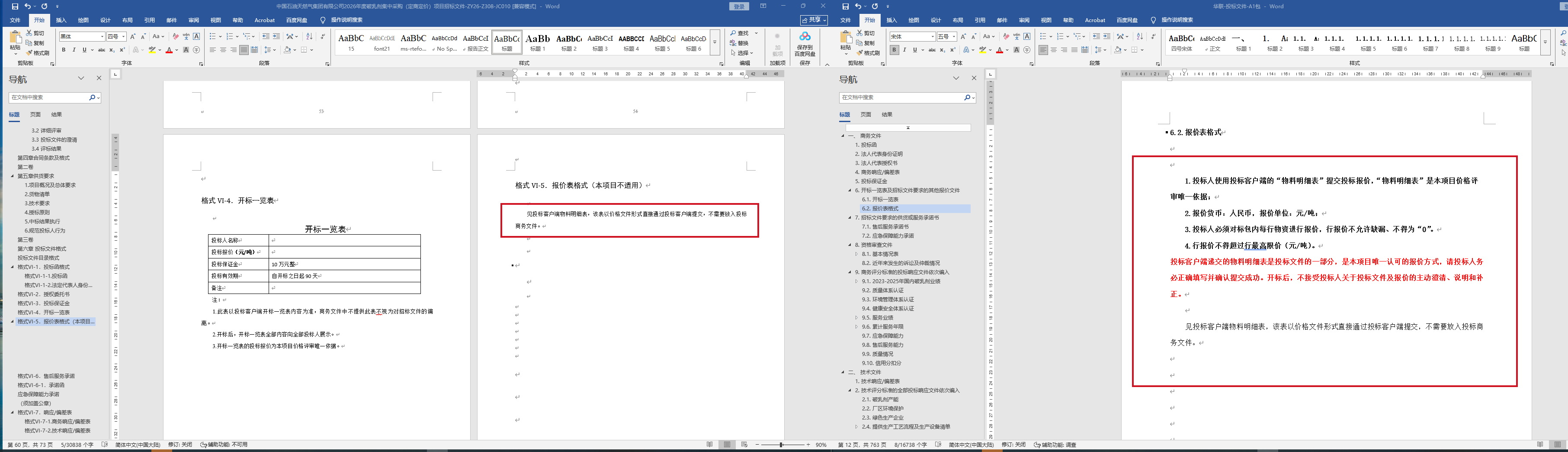The width and height of the screenshot is (1568, 452).
Task: Increase indent in left Word window
Action: [276, 36]
